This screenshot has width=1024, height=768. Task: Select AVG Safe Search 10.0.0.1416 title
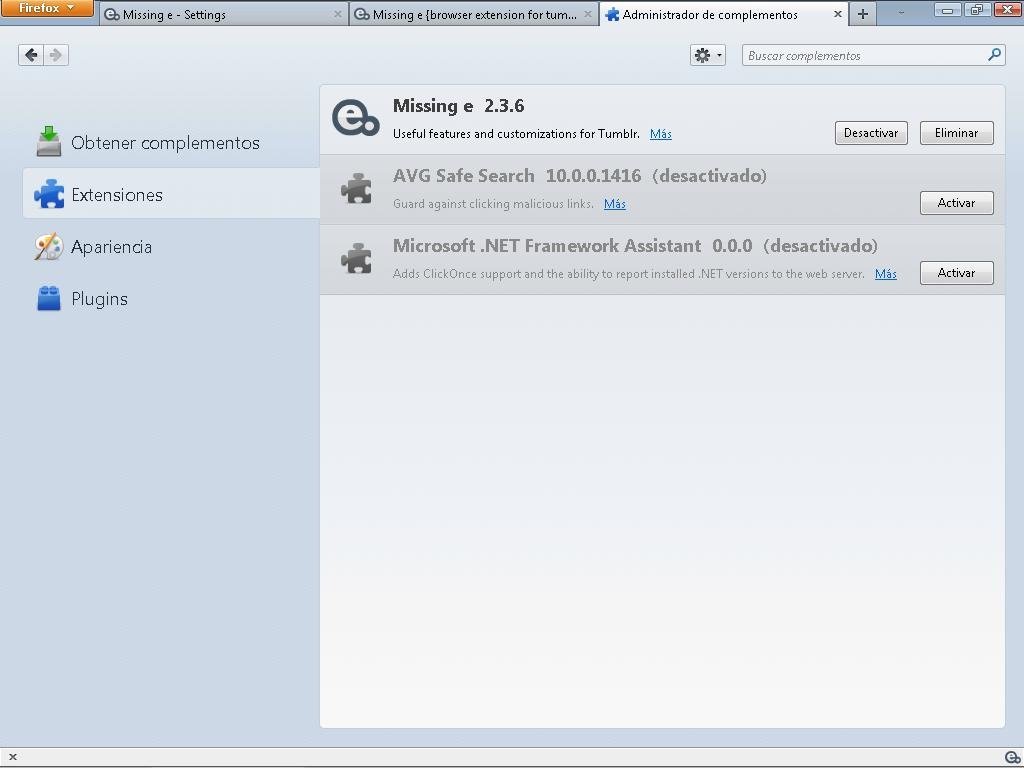[x=517, y=176]
